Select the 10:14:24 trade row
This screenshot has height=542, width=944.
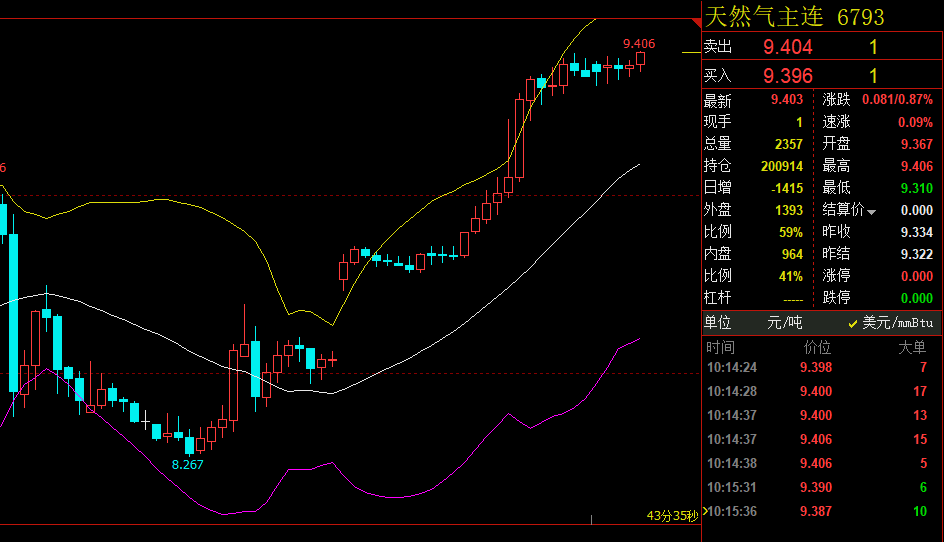click(821, 367)
